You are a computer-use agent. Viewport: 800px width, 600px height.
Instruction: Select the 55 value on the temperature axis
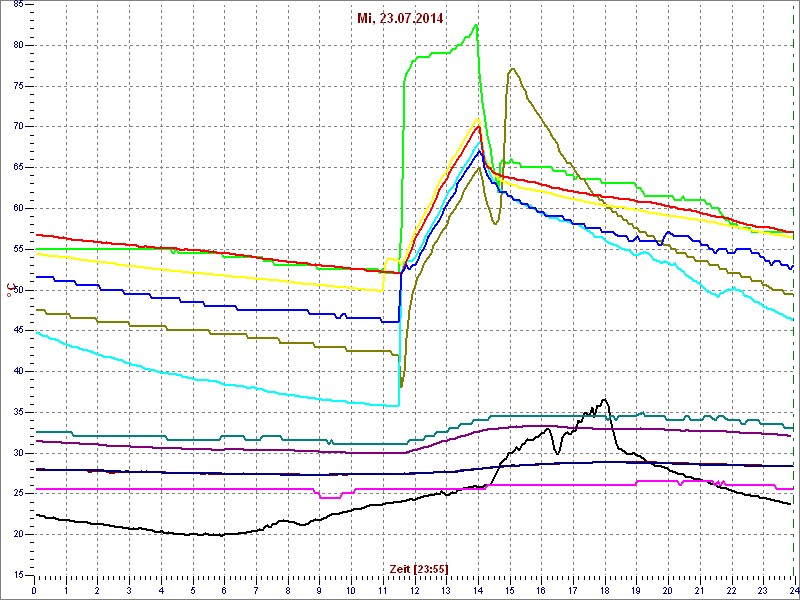click(x=17, y=249)
